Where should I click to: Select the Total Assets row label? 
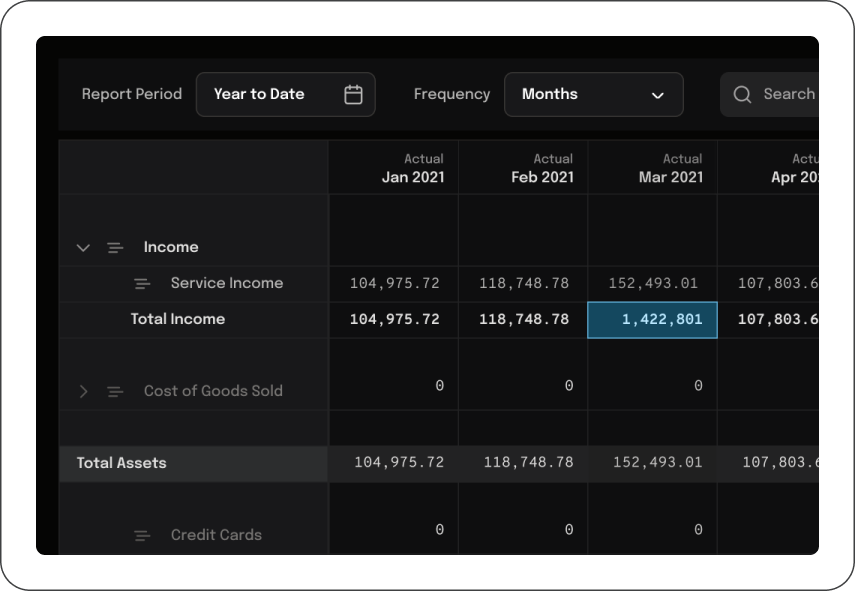[x=122, y=464]
